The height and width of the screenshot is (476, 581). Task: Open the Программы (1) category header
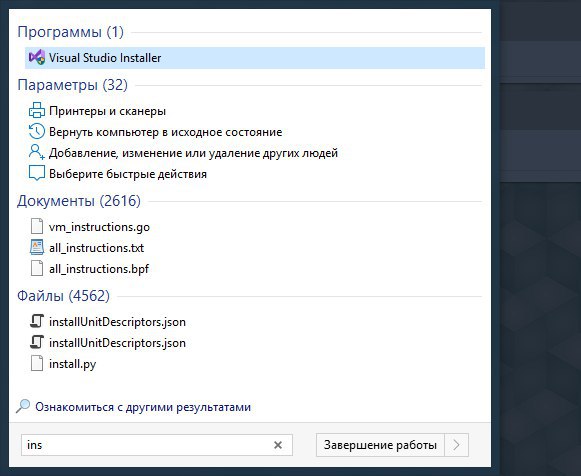point(70,32)
